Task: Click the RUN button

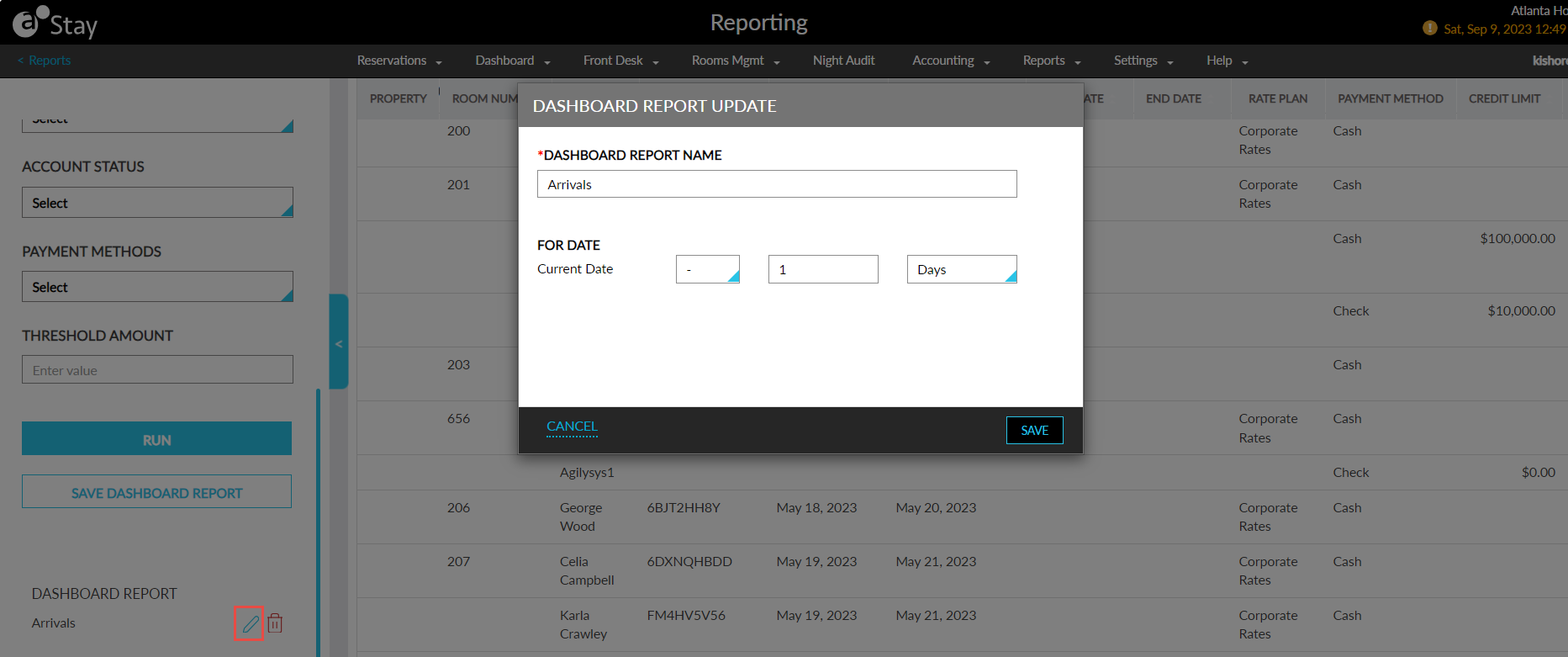Action: [156, 438]
